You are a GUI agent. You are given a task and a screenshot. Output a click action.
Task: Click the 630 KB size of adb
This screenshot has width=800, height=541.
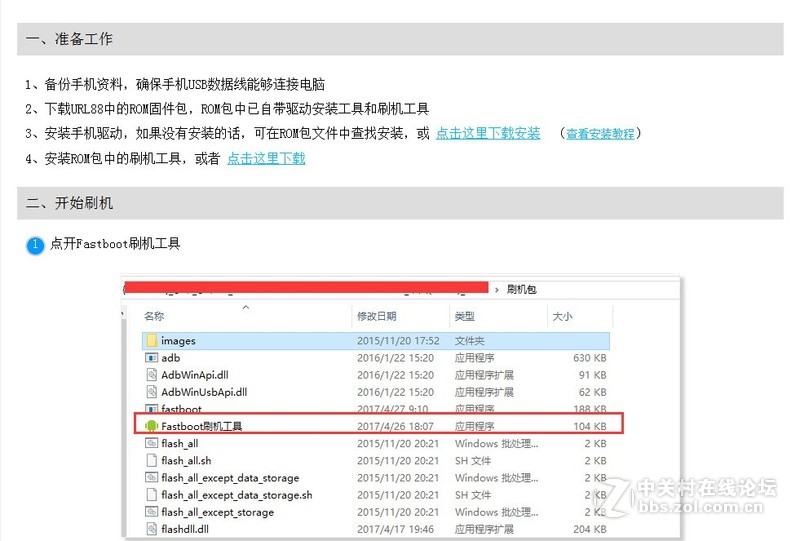[589, 358]
